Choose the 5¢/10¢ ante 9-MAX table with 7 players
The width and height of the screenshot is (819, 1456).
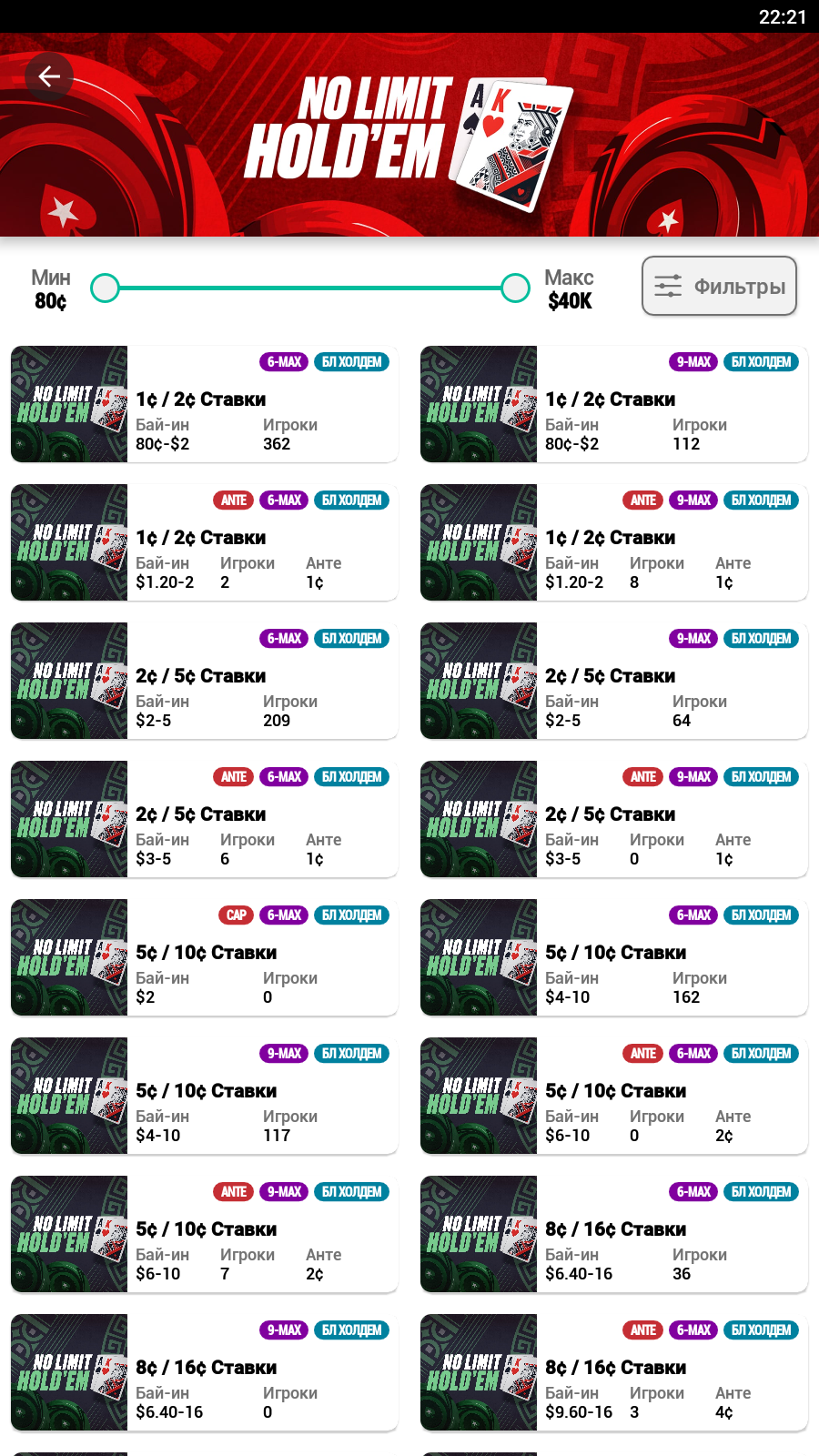click(x=205, y=1234)
